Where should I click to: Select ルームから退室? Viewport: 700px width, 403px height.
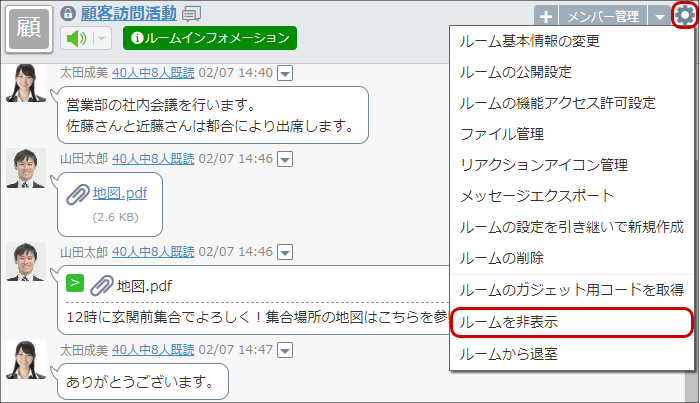click(572, 354)
